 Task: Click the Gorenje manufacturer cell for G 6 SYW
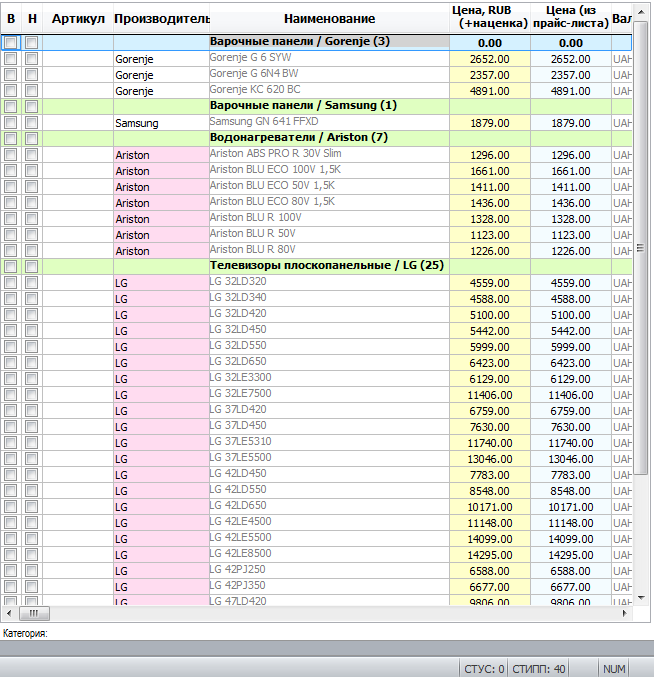pyautogui.click(x=161, y=59)
